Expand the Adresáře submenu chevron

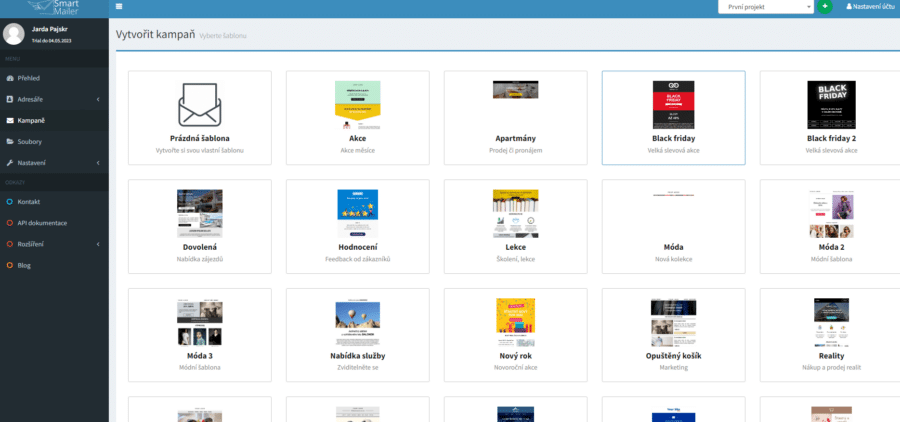click(x=98, y=99)
